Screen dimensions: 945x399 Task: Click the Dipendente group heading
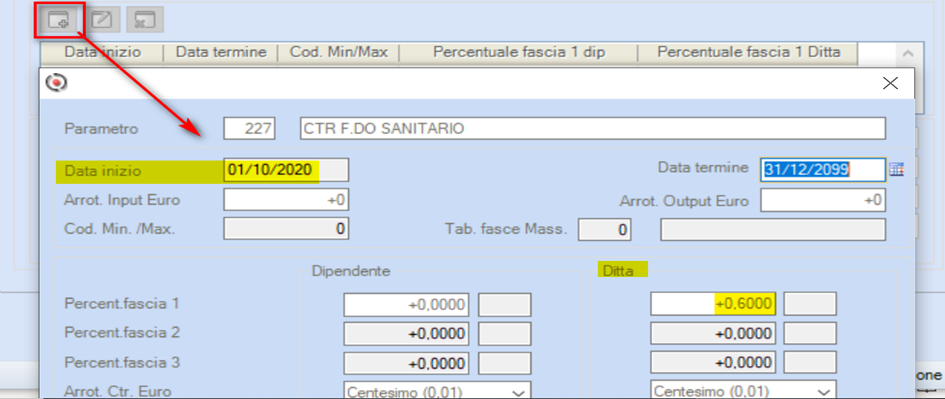click(351, 271)
